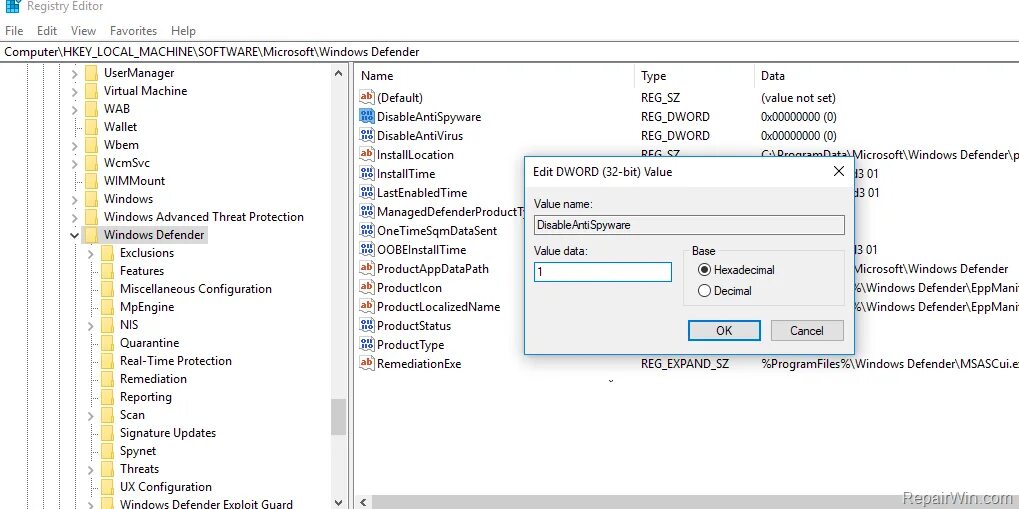This screenshot has width=1019, height=509.
Task: Click the DisableAntiSpyware DWORD icon
Action: 367,116
